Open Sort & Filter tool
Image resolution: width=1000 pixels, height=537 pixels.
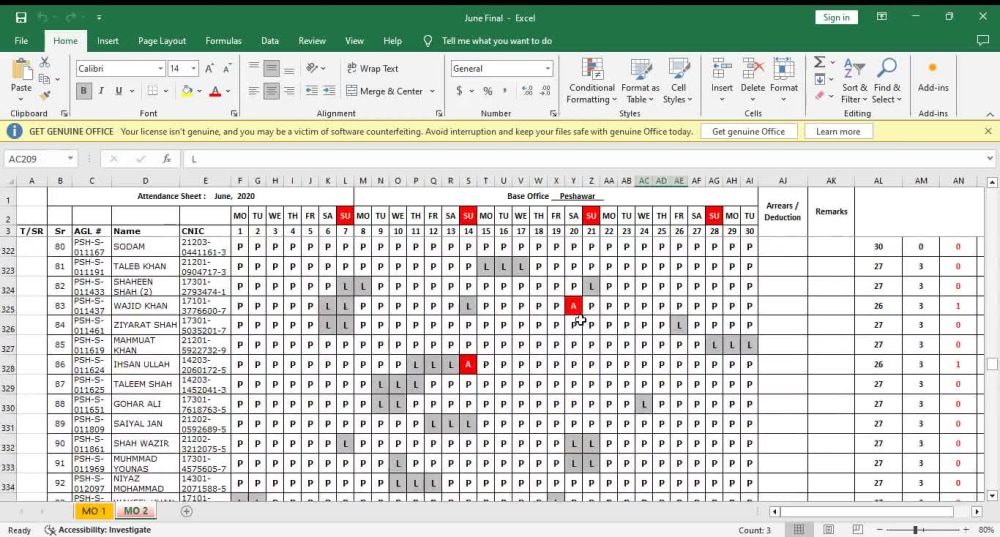point(854,81)
